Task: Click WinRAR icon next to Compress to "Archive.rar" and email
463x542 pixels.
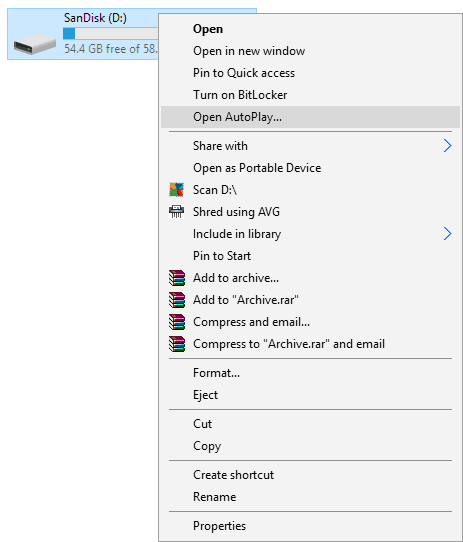Action: tap(177, 344)
